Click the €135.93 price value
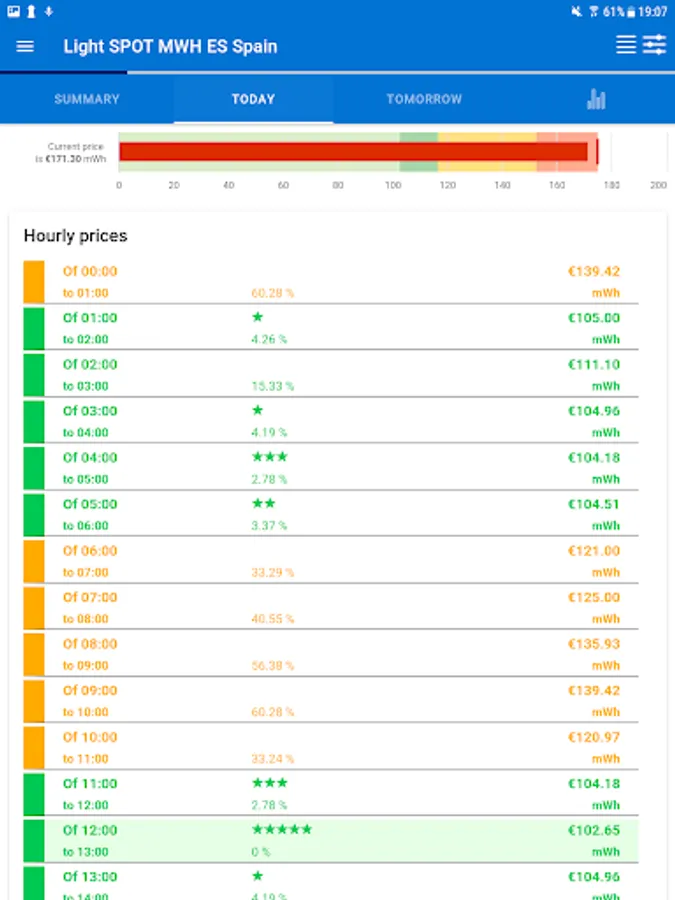The height and width of the screenshot is (900, 675). click(593, 644)
